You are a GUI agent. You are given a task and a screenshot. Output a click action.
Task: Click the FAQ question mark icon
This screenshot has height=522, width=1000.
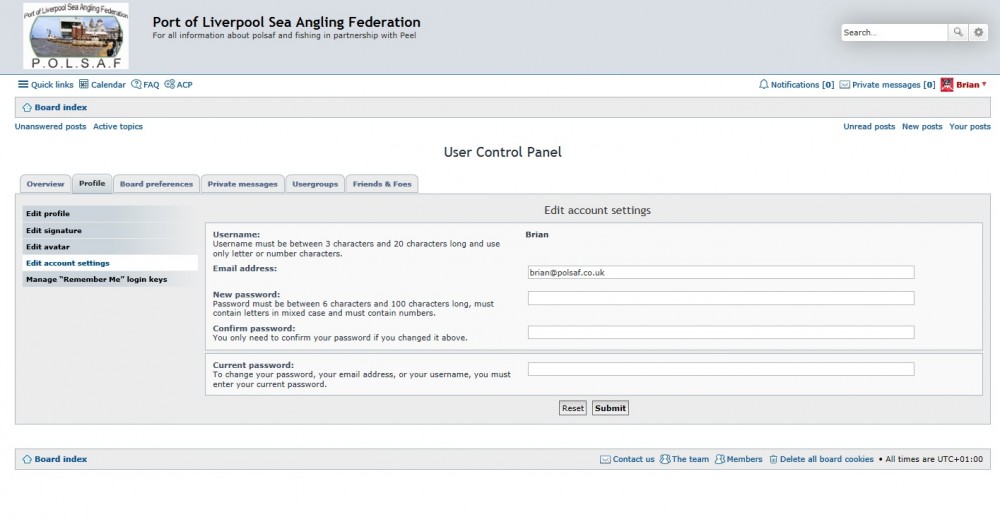(136, 84)
